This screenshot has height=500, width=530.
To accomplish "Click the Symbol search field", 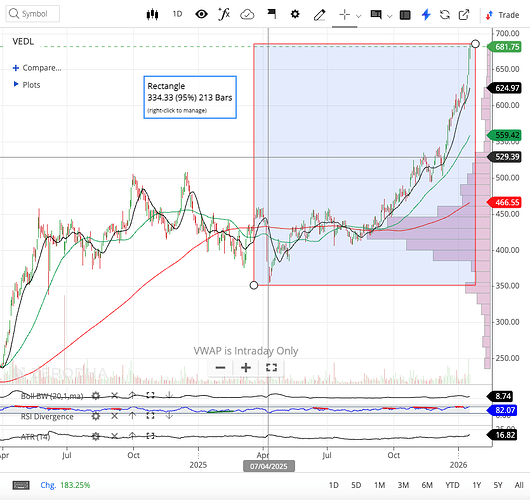I will 33,14.
